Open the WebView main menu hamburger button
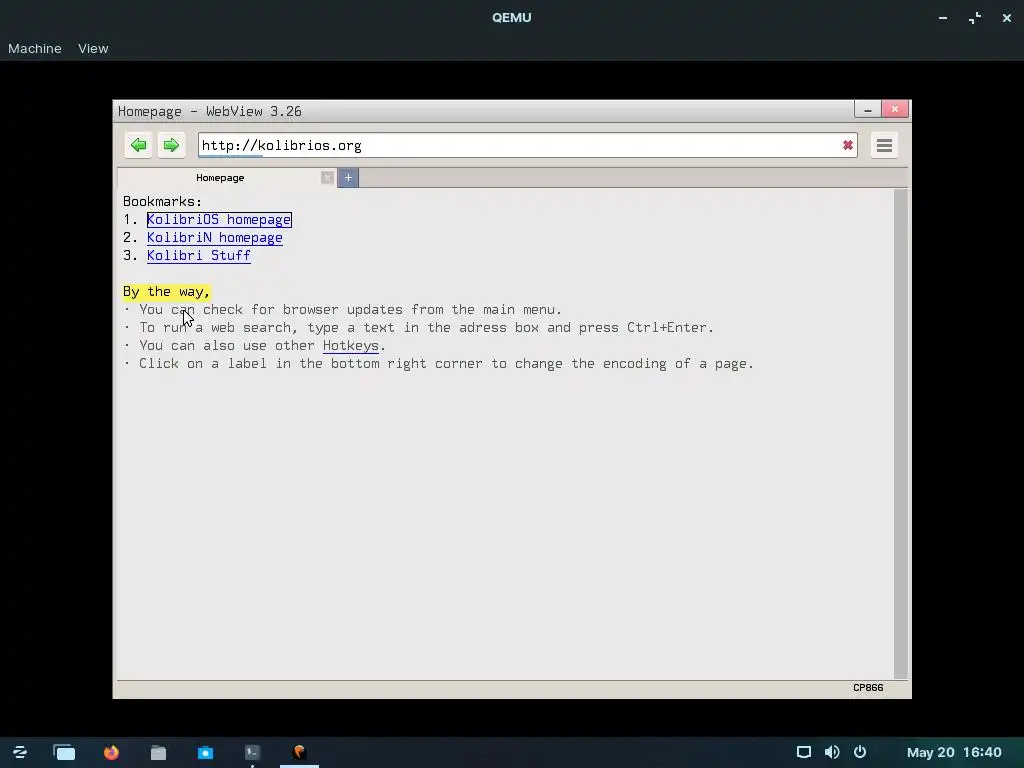 click(884, 145)
